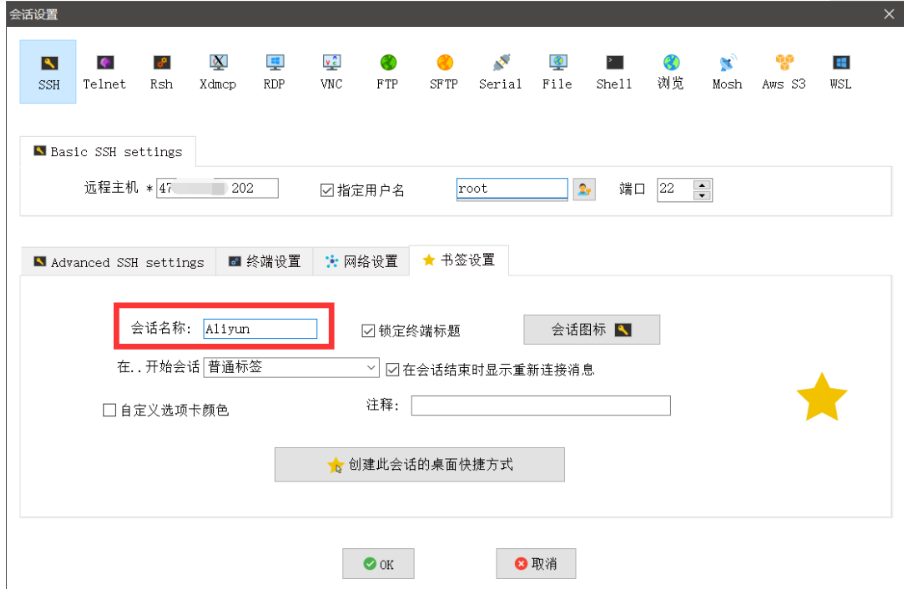
Task: Select the FTP session type
Action: pos(387,72)
